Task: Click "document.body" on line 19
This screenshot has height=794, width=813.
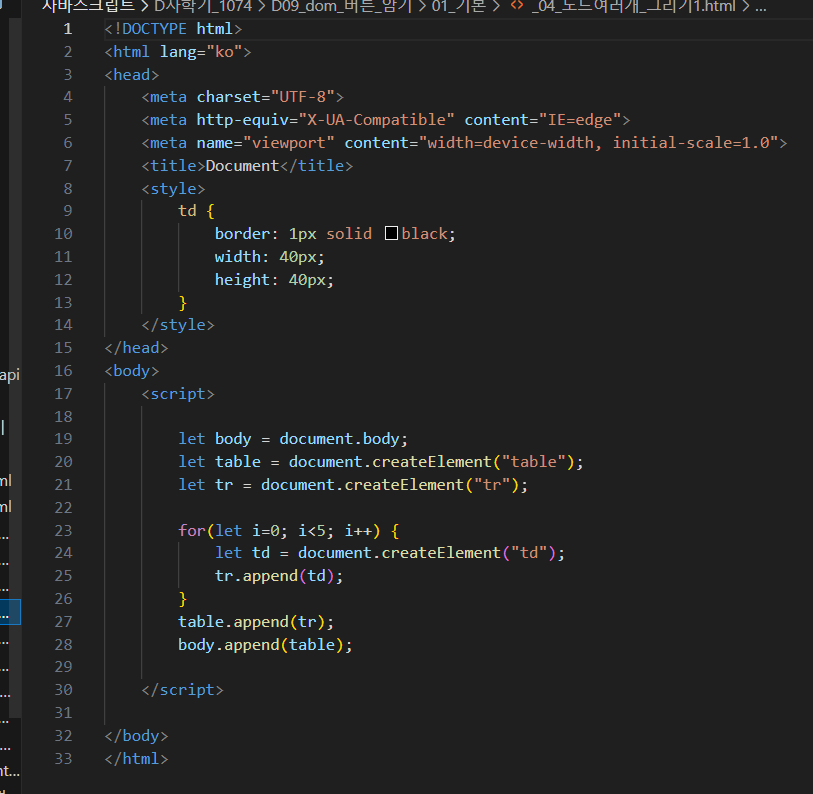Action: [339, 439]
